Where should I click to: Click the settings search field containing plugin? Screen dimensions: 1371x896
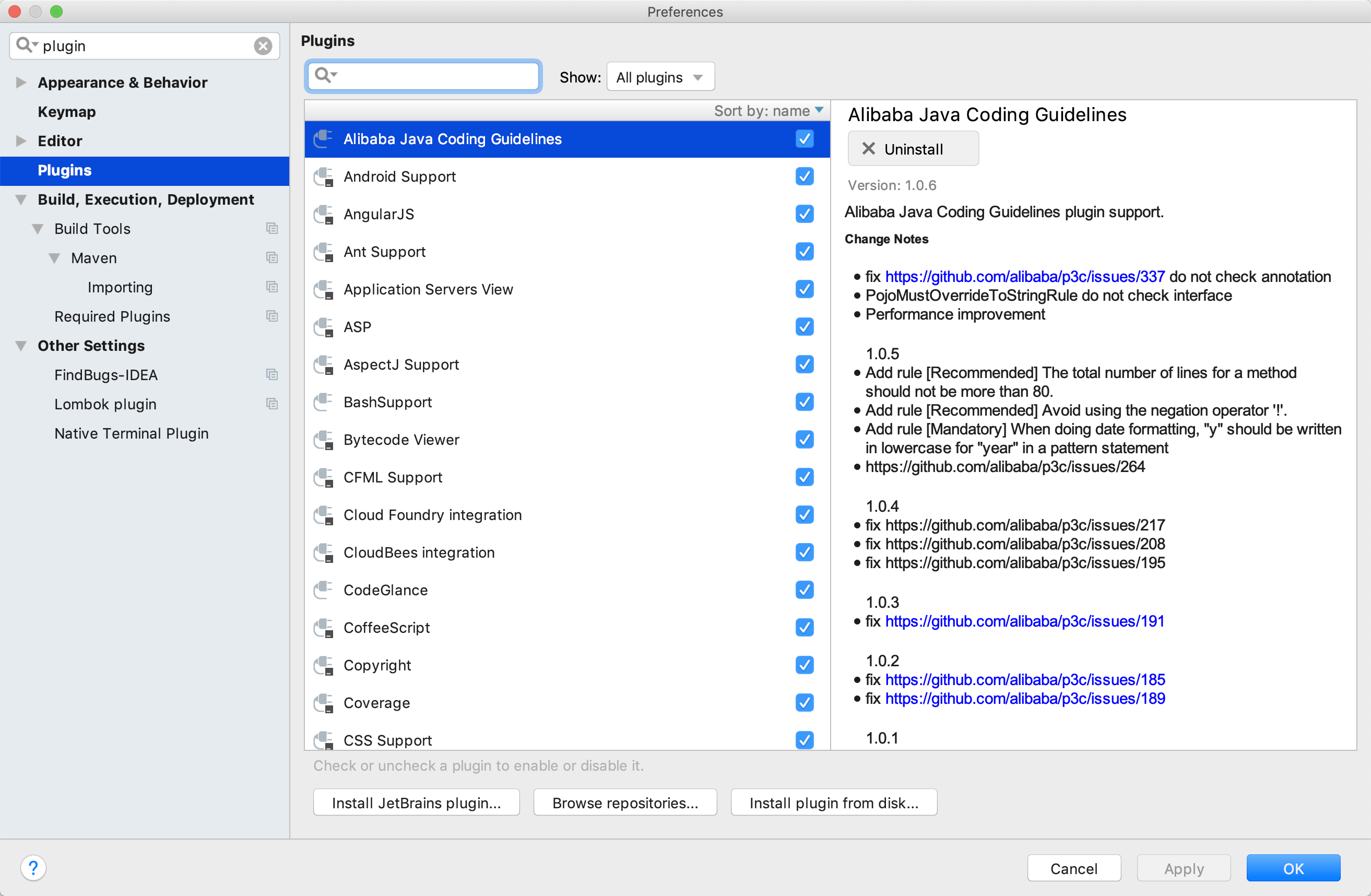145,46
